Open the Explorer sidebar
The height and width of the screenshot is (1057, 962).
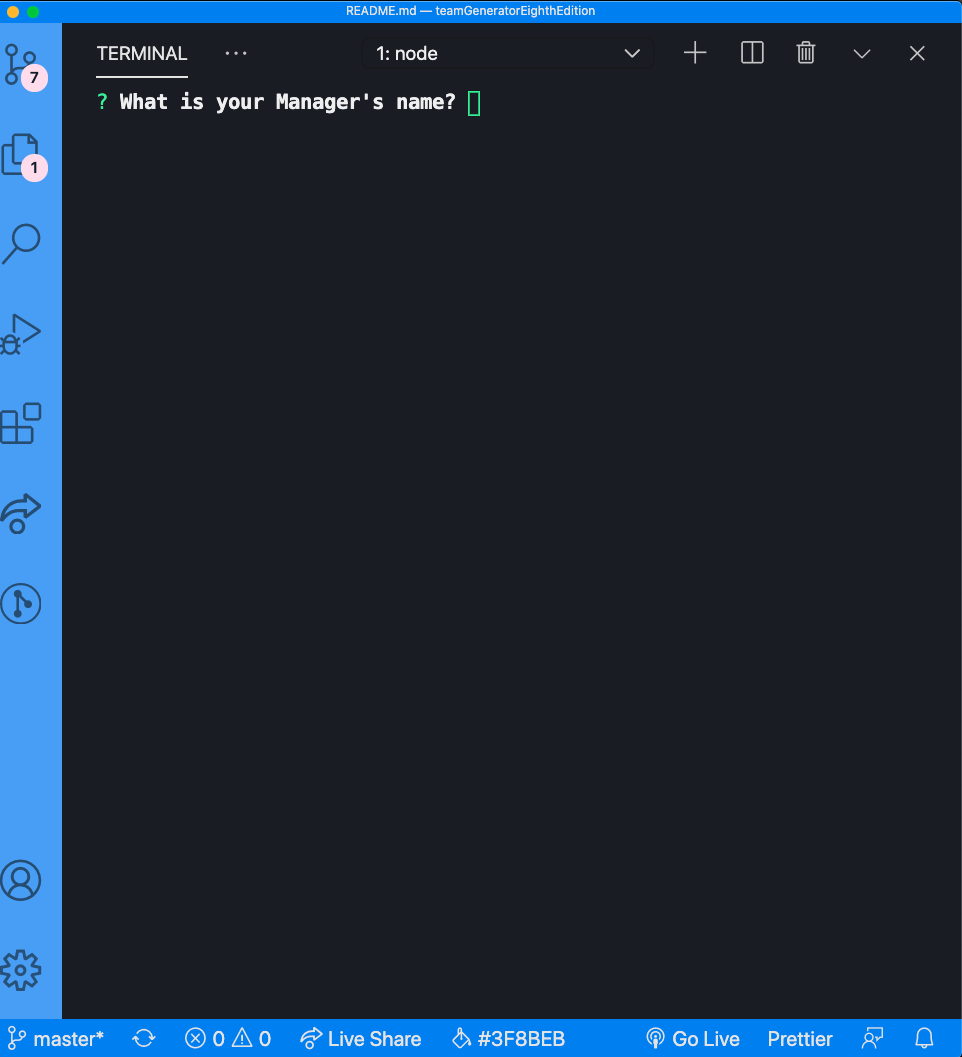coord(22,155)
